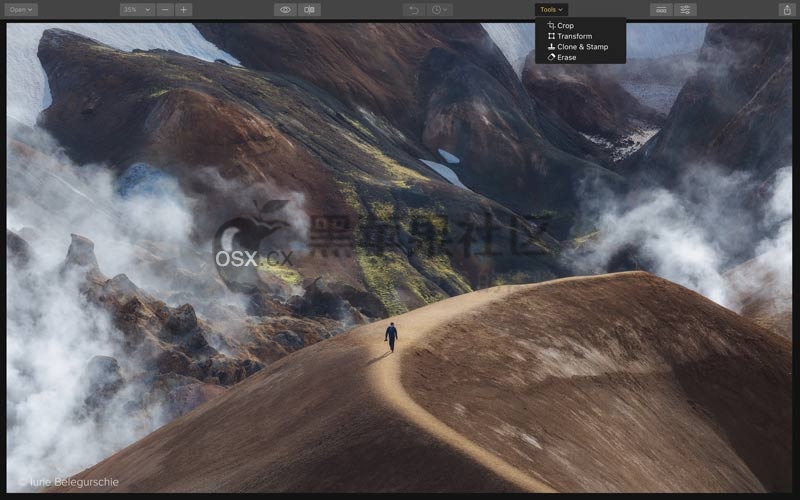Click the Clone & Stamp icon
The image size is (800, 500).
[x=551, y=46]
